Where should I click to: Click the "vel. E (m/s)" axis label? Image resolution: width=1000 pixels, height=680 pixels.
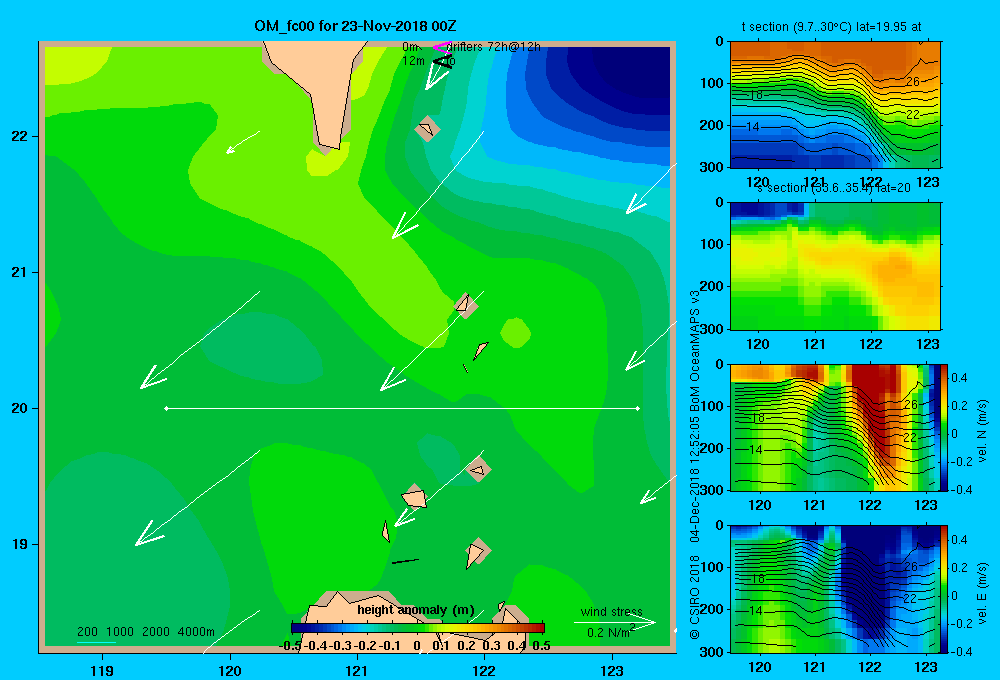click(x=983, y=593)
